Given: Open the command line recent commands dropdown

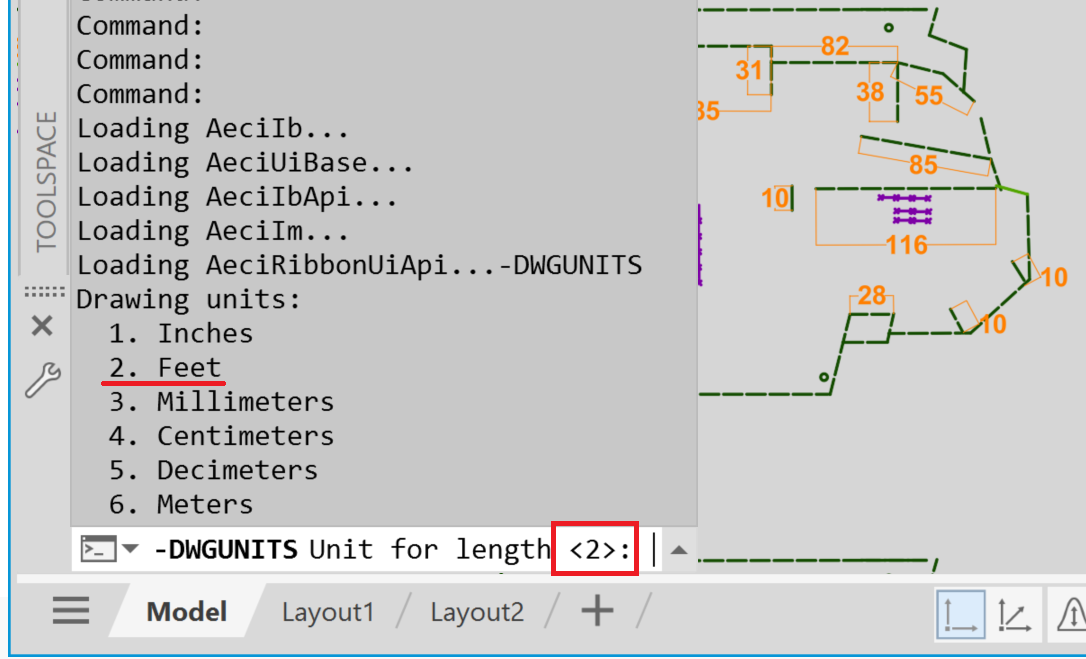Looking at the screenshot, I should tap(130, 550).
